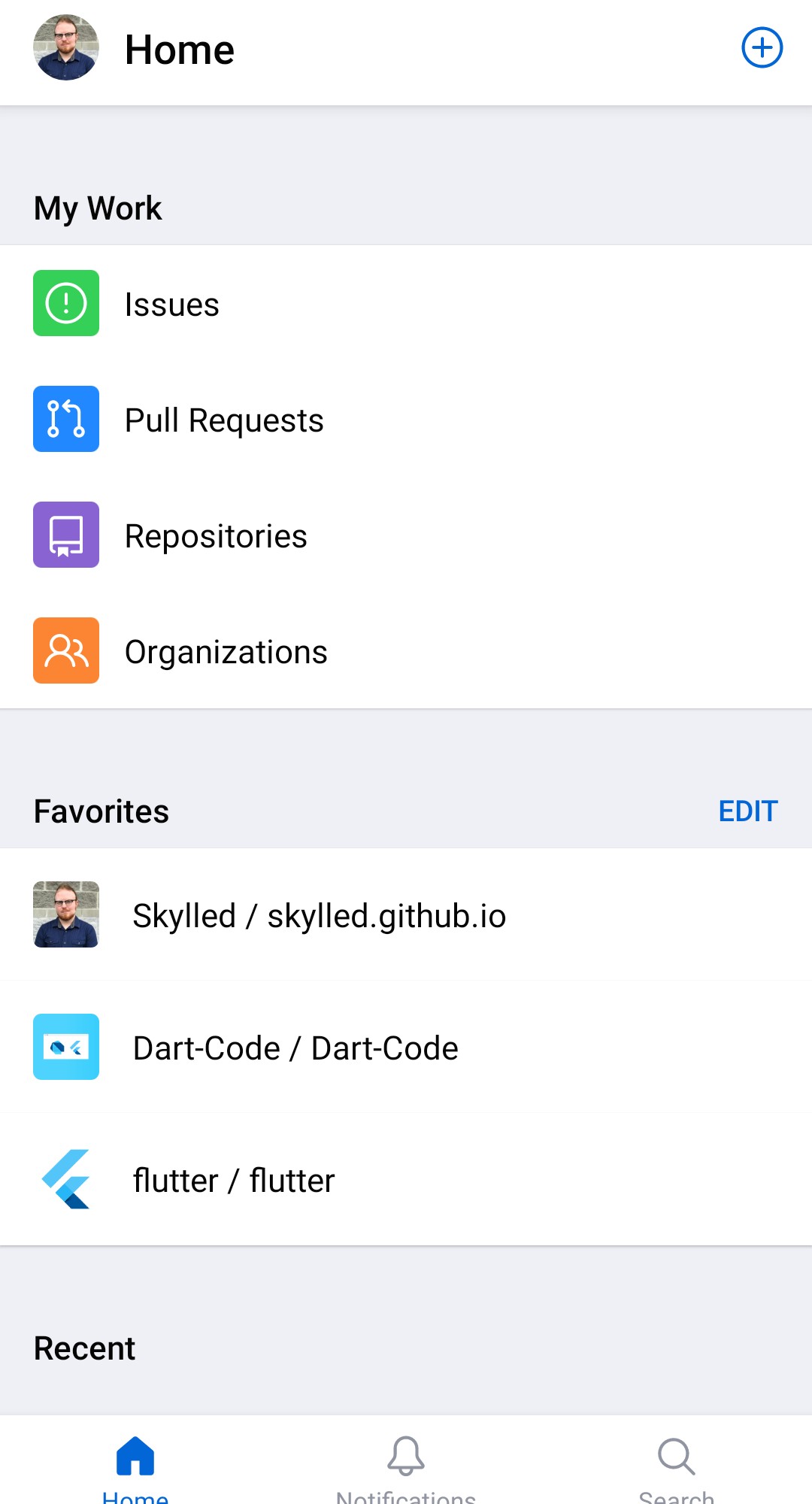The image size is (812, 1504).
Task: Open Dart-Code / Dart-Code repository
Action: pyautogui.click(x=295, y=1048)
